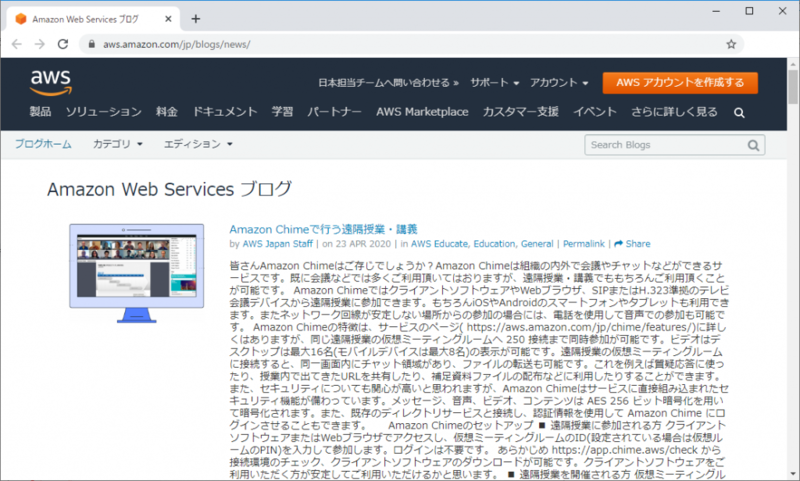Viewport: 800px width, 481px height.
Task: Open the ソリューション menu
Action: [x=104, y=112]
